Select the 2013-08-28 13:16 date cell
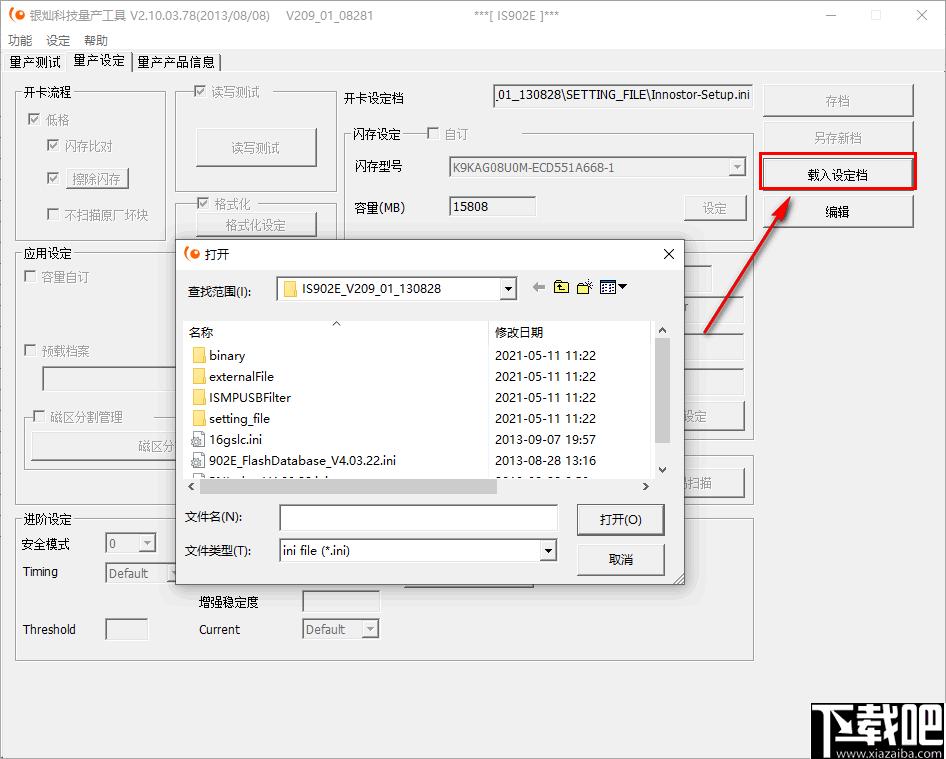 (545, 461)
